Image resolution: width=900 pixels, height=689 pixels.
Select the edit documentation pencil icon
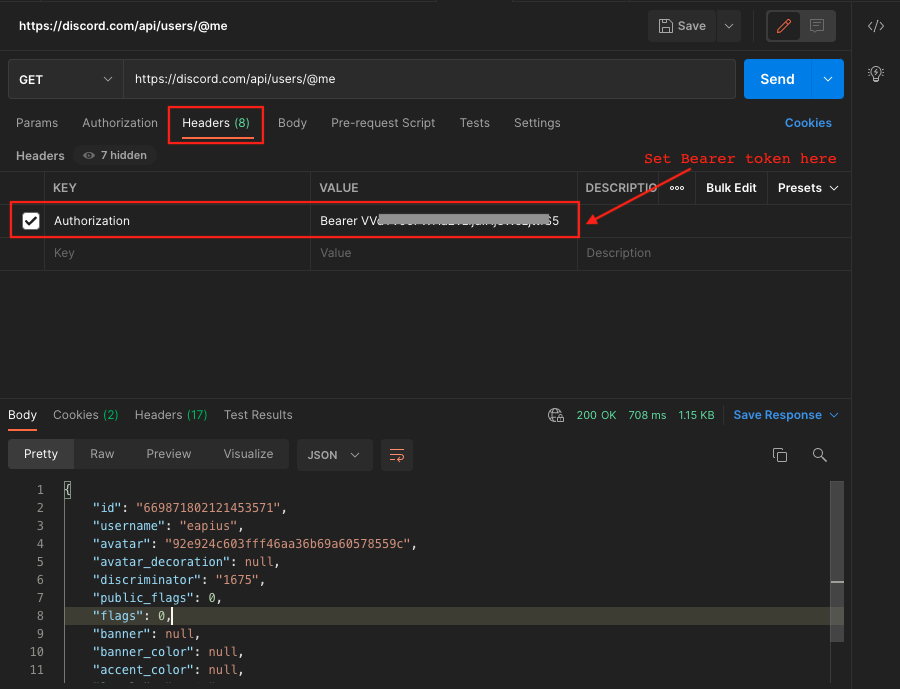(783, 26)
